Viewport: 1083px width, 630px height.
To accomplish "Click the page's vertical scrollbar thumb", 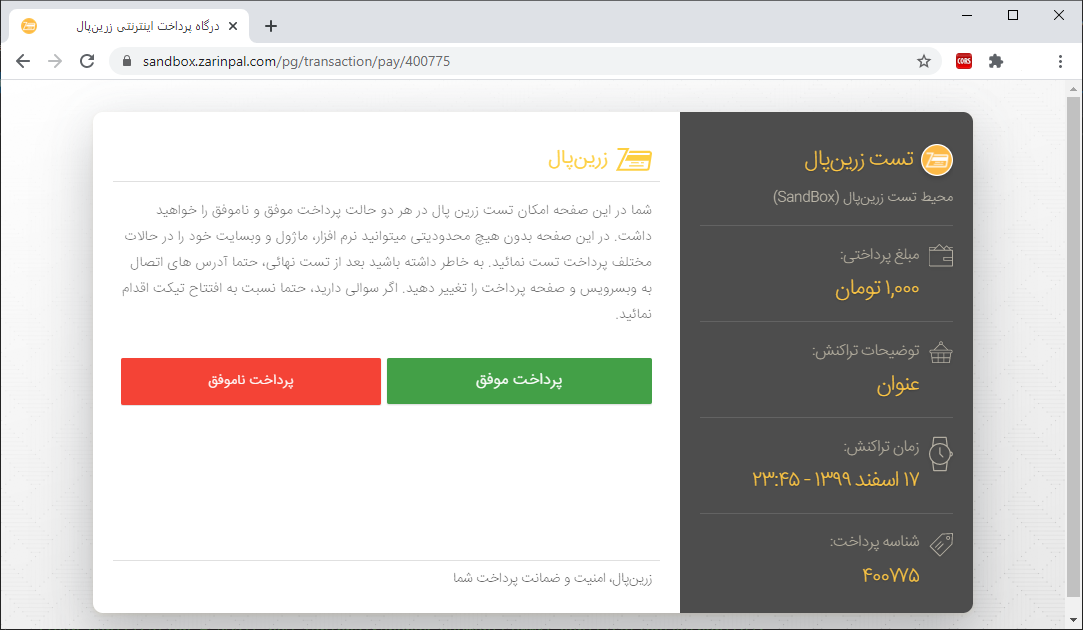I will (1073, 347).
